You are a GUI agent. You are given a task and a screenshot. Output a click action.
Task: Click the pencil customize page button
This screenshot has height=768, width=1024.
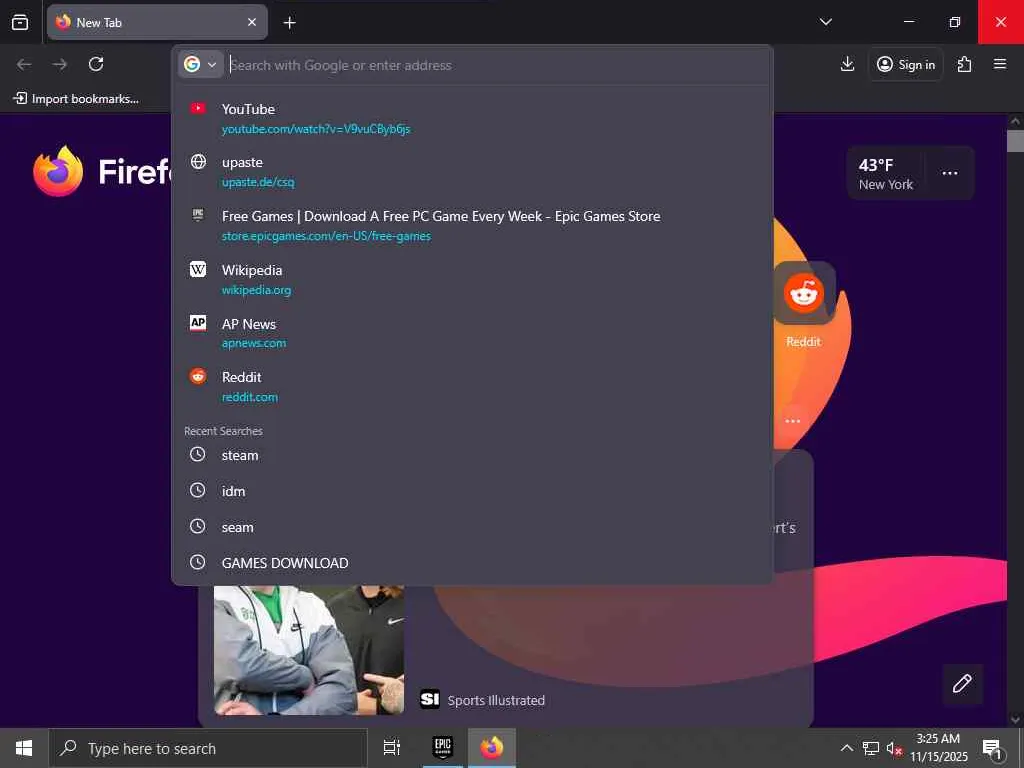point(962,684)
